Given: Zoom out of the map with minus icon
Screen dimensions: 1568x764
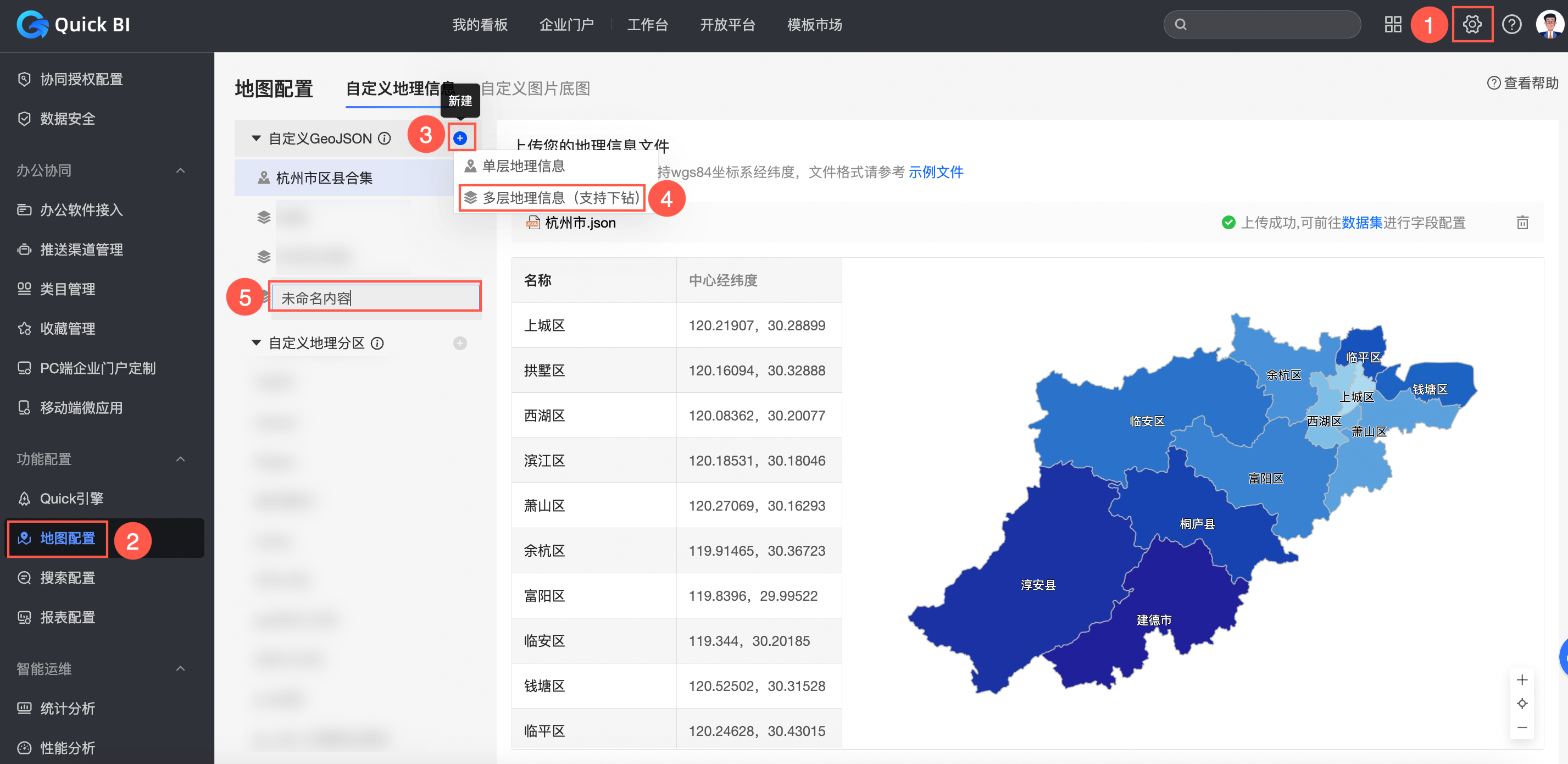Looking at the screenshot, I should pyautogui.click(x=1522, y=728).
